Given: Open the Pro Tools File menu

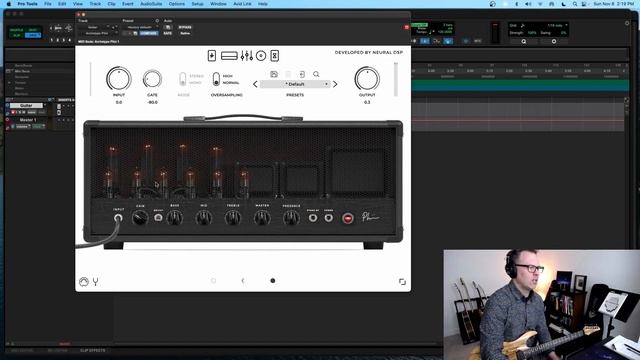Looking at the screenshot, I should tap(48, 4).
